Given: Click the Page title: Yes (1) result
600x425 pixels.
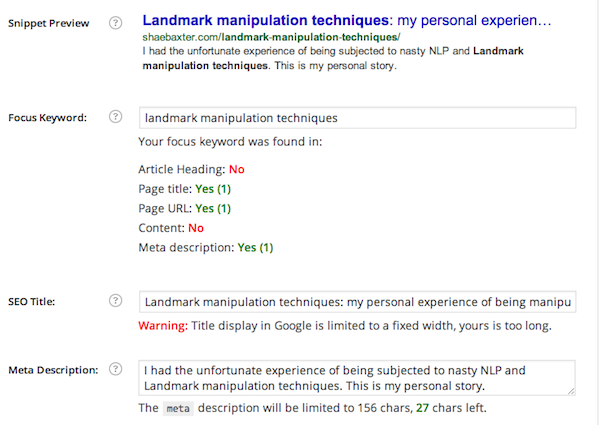Looking at the screenshot, I should [185, 189].
